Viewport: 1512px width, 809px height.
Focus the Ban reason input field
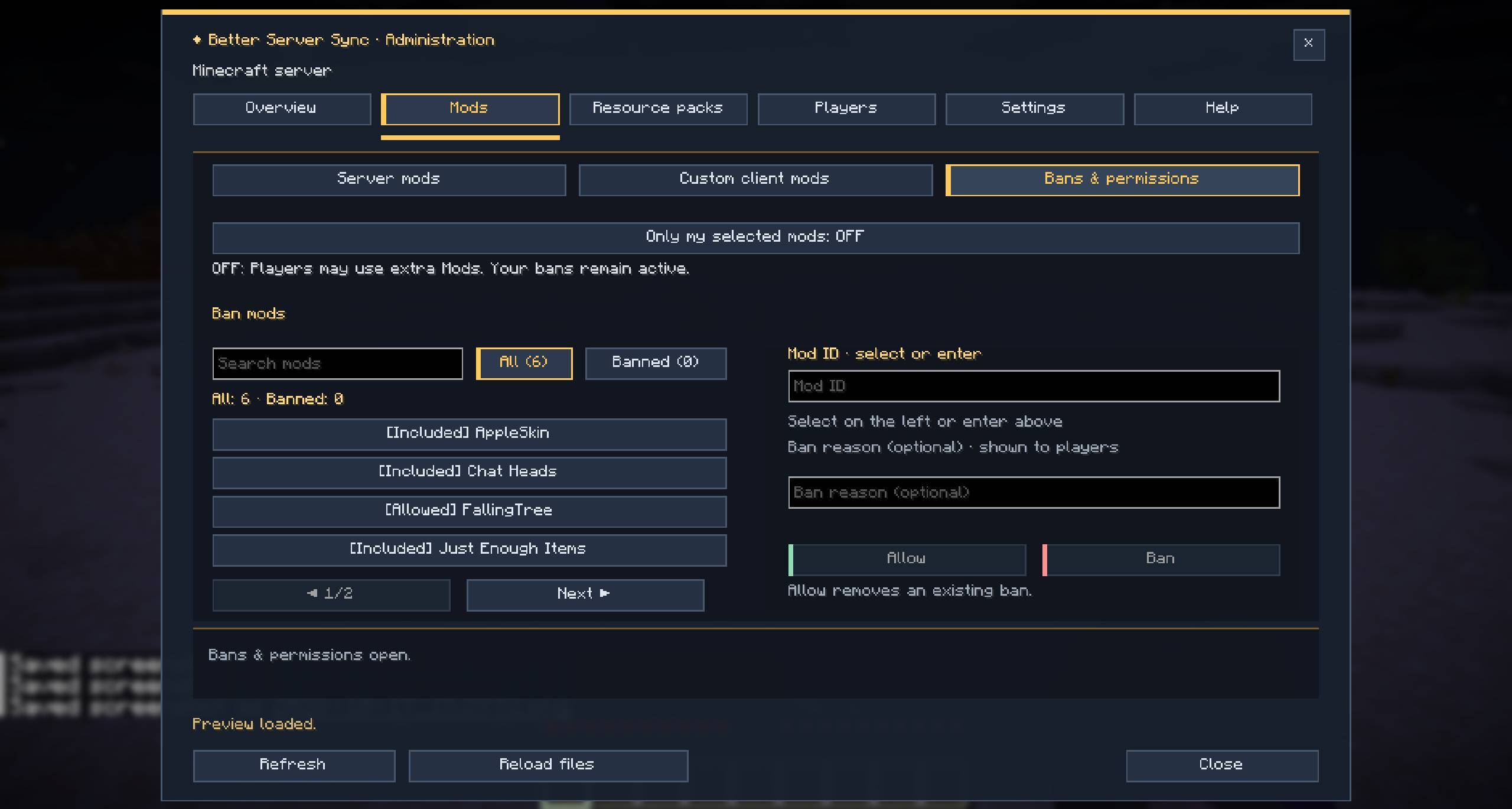click(x=1034, y=492)
